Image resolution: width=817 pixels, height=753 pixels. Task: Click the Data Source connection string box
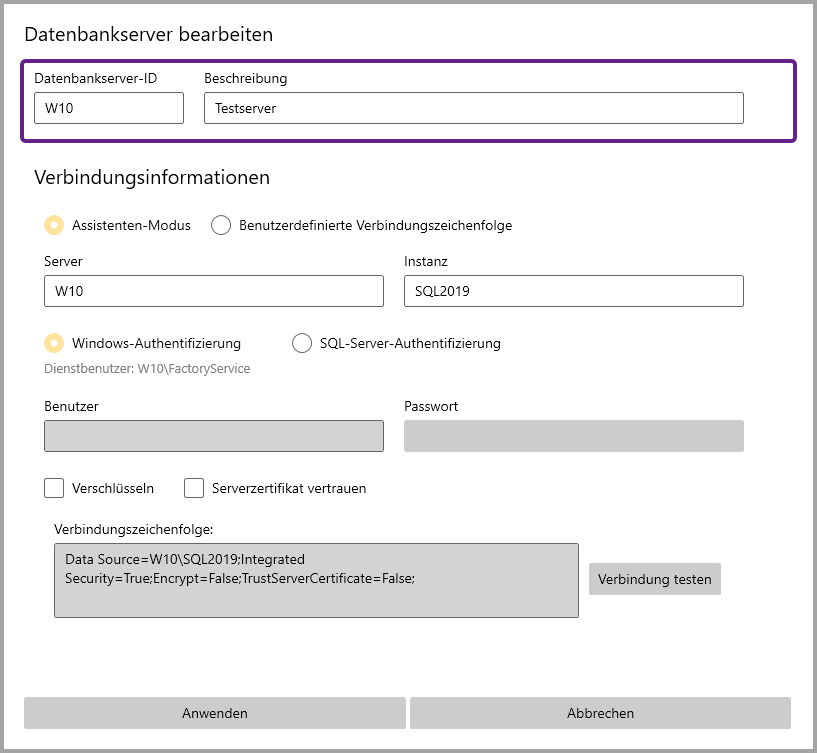[316, 580]
